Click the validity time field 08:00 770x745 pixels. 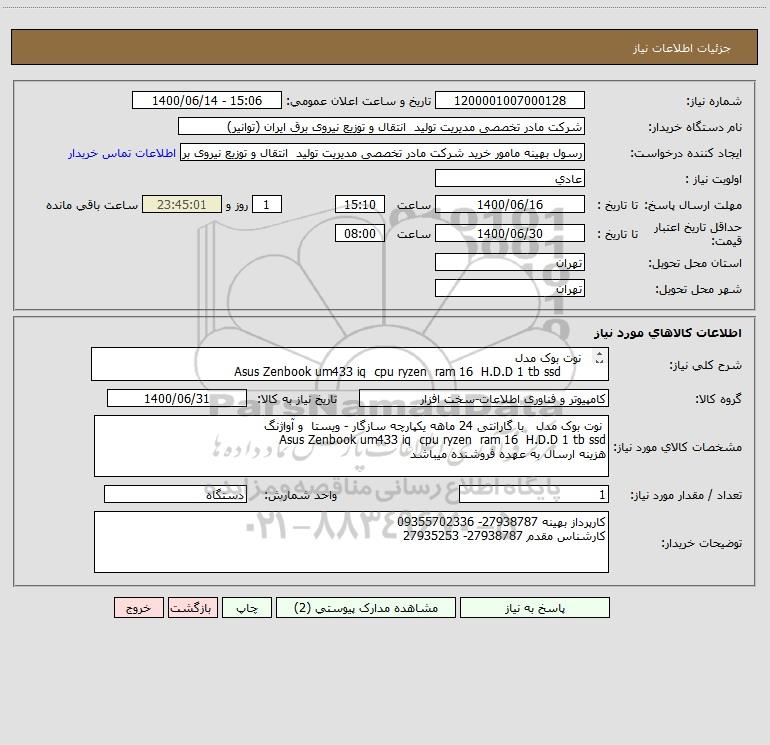[x=359, y=233]
